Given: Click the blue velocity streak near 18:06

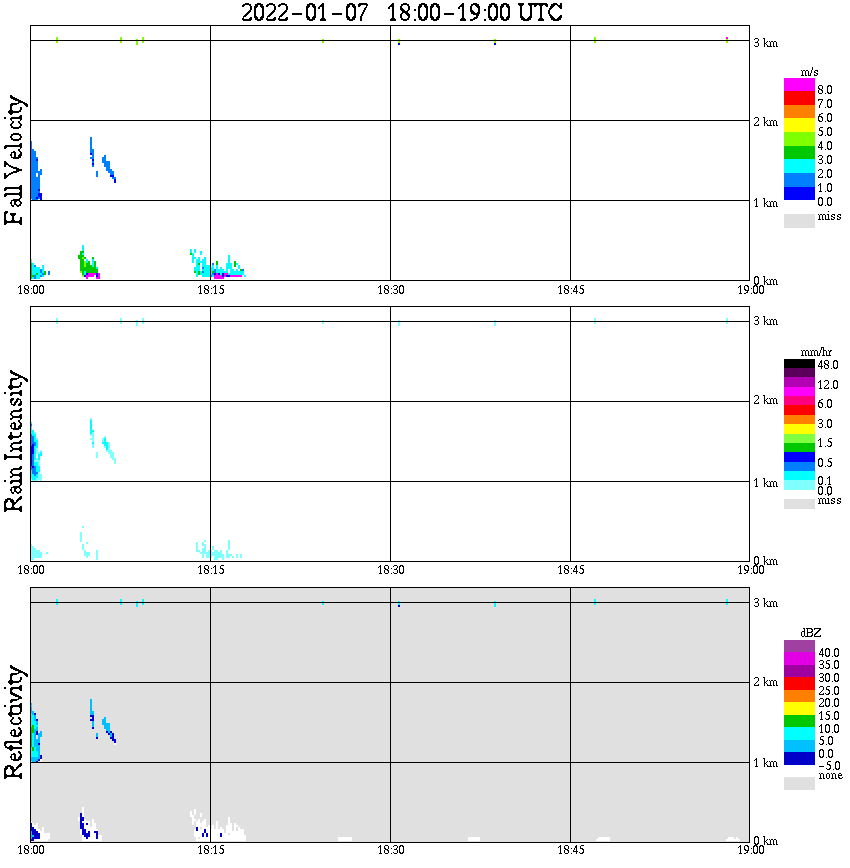Looking at the screenshot, I should pyautogui.click(x=109, y=168).
